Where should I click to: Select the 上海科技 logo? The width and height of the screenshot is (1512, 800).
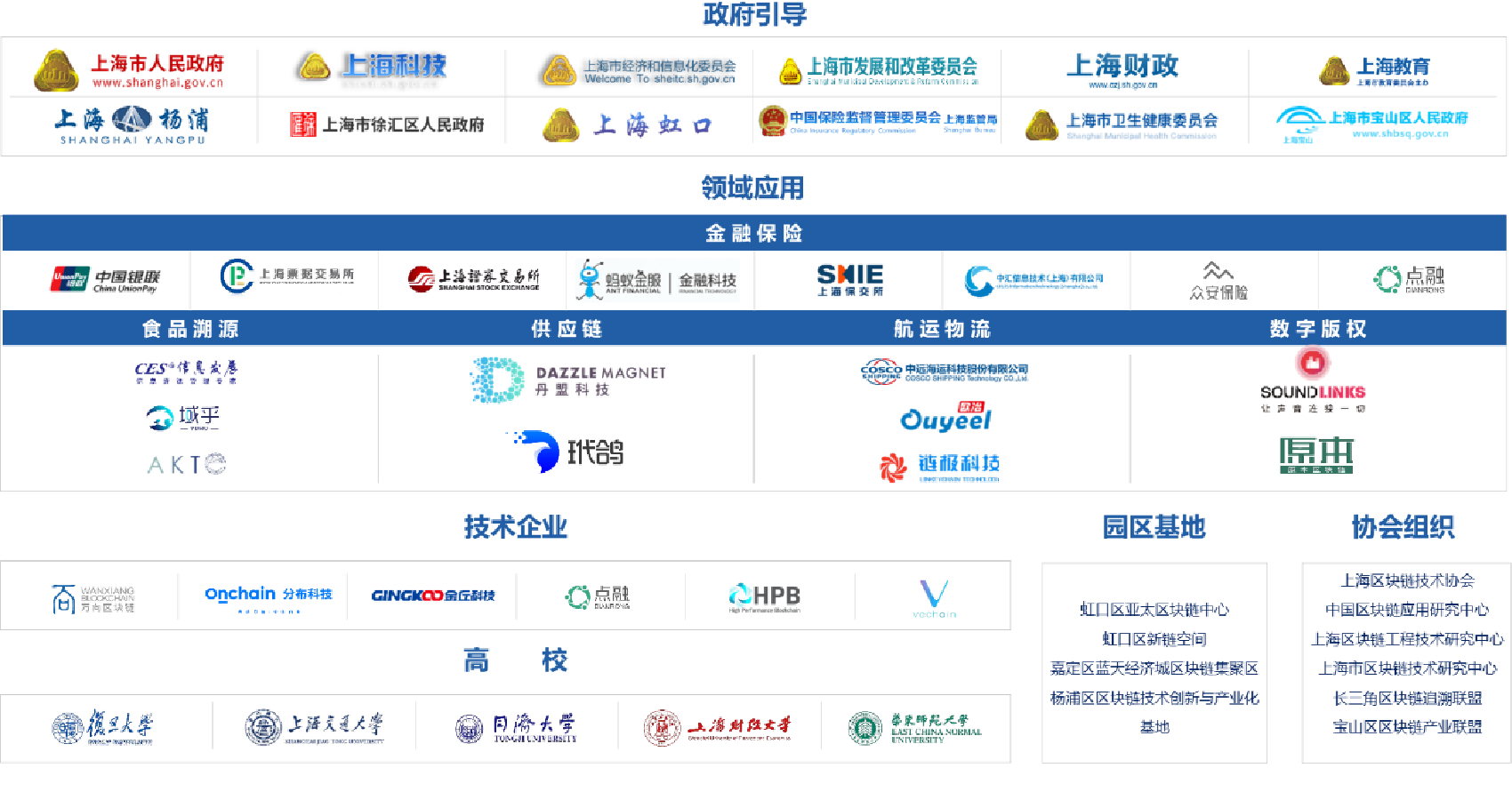tap(371, 68)
